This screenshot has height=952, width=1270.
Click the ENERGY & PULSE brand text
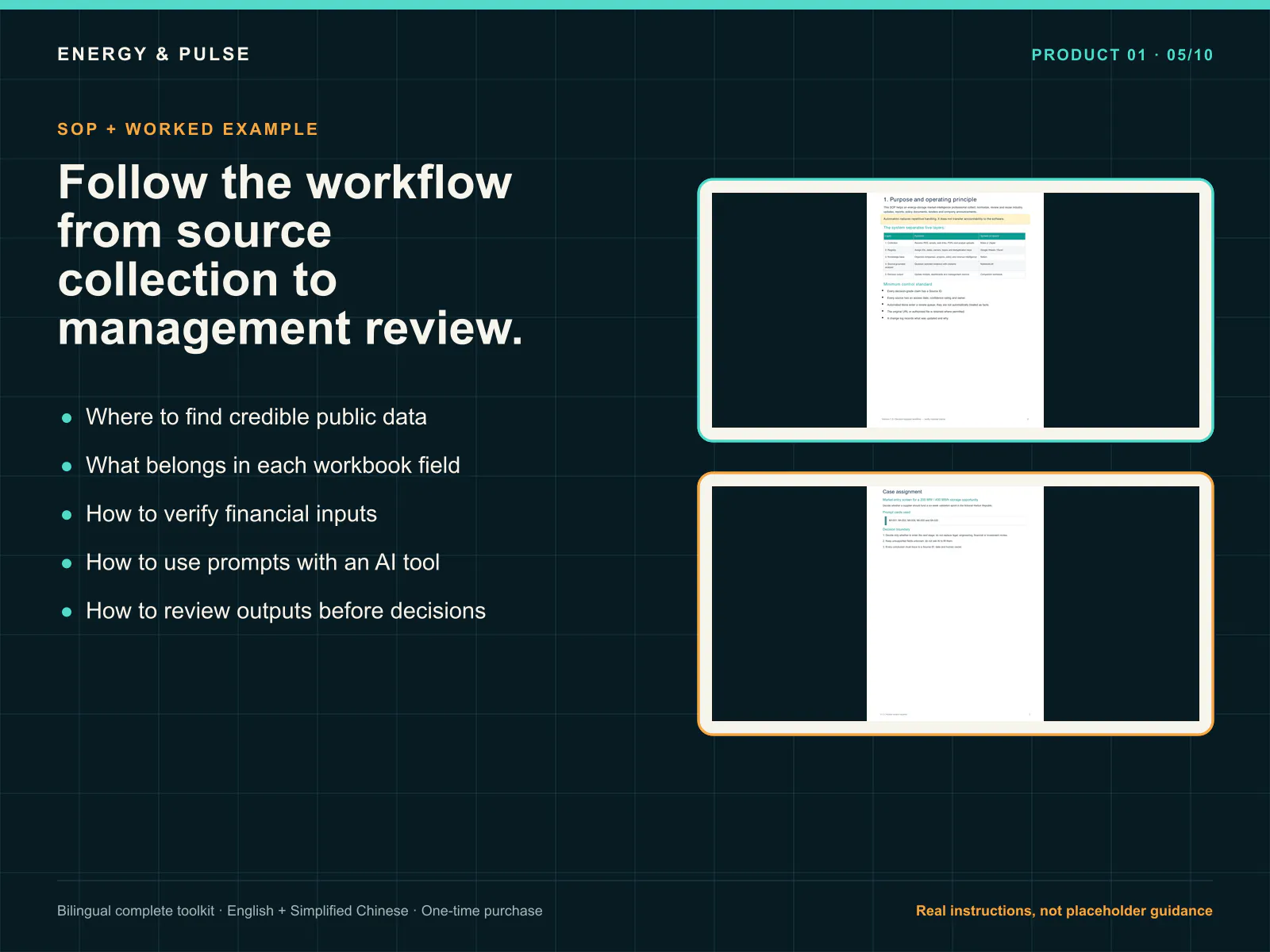click(153, 54)
